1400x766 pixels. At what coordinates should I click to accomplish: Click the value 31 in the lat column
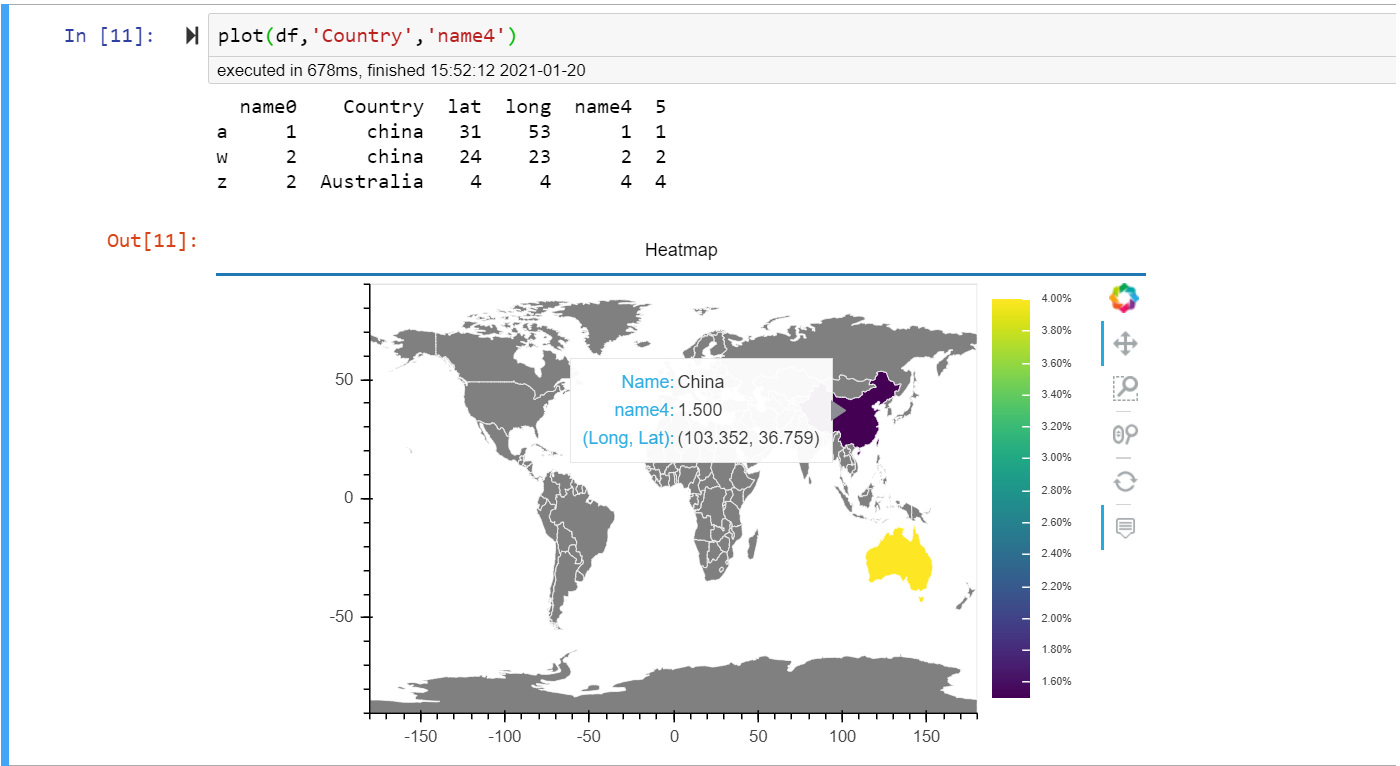point(470,132)
